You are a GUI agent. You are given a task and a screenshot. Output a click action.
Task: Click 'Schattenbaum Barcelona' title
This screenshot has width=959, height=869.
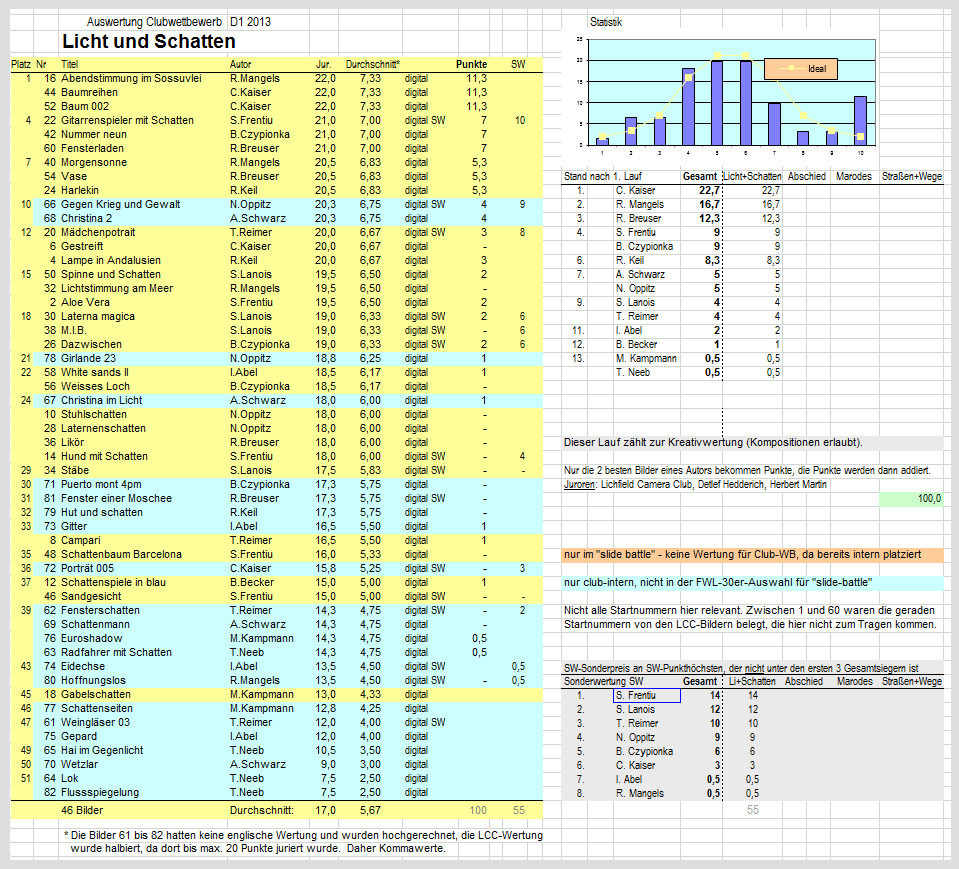coord(121,555)
